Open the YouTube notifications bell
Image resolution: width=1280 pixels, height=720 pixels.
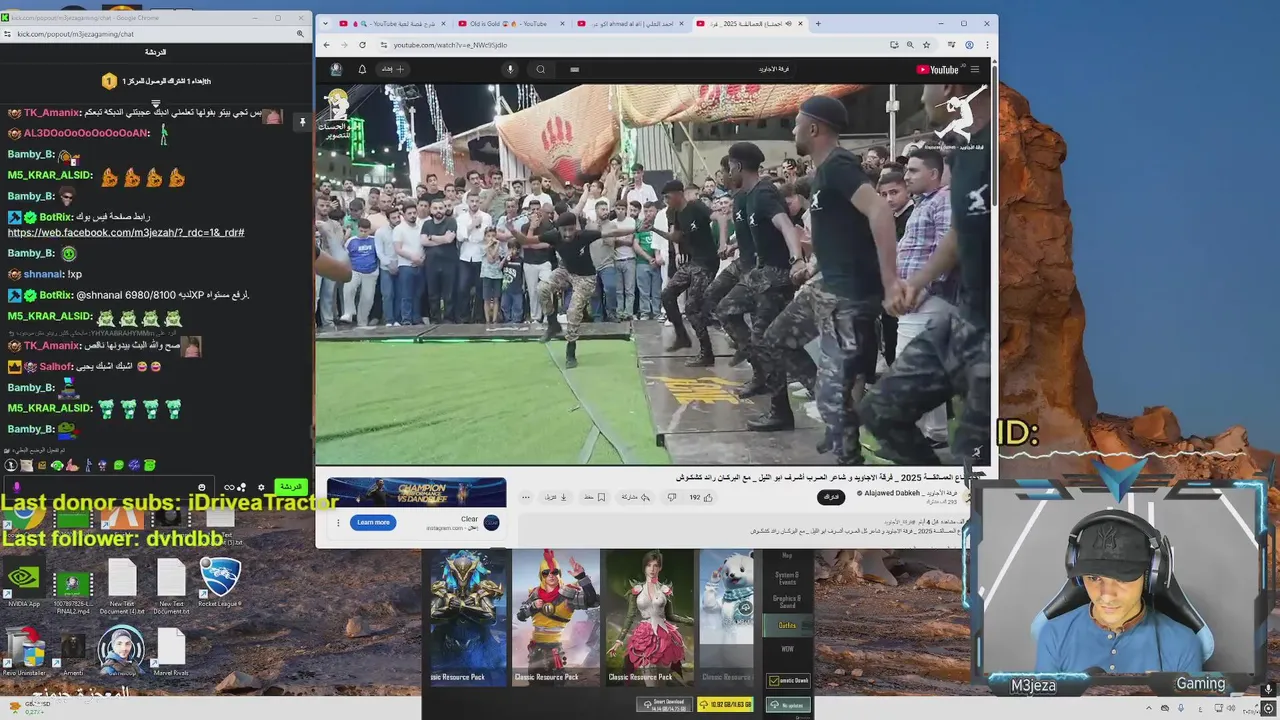point(362,69)
